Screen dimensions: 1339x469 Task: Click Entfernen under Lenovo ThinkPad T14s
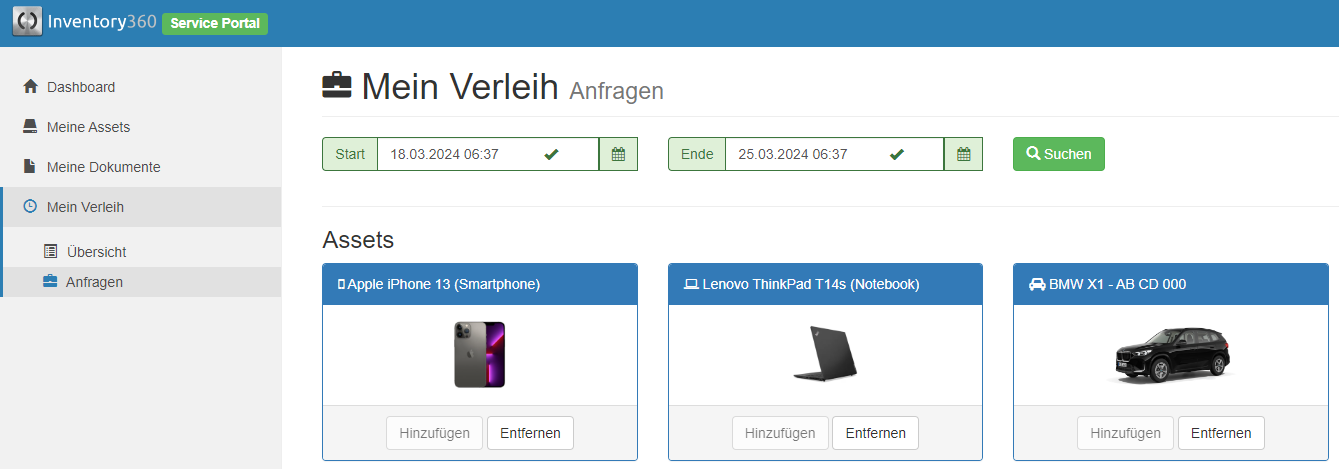[x=876, y=433]
